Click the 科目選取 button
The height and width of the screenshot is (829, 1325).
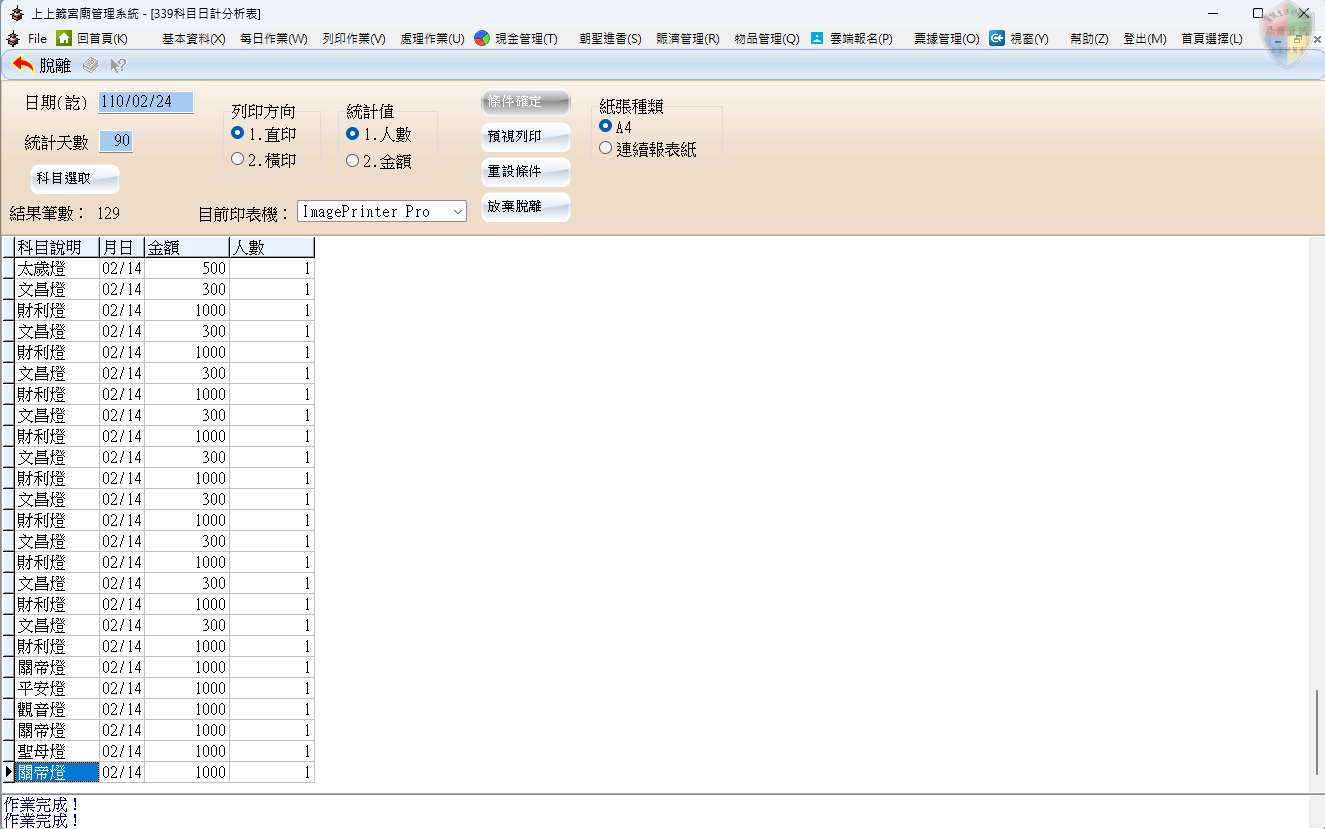coord(75,178)
